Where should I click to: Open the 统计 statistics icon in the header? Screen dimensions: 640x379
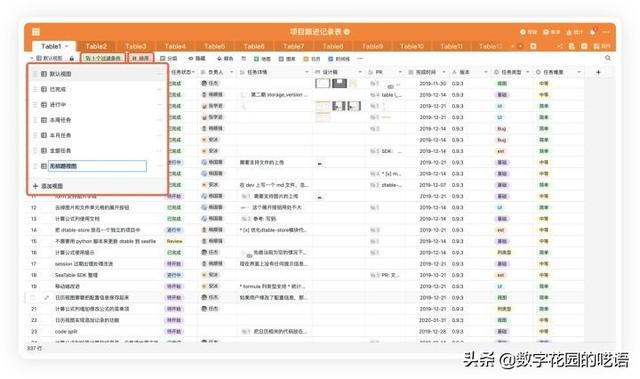(x=574, y=32)
